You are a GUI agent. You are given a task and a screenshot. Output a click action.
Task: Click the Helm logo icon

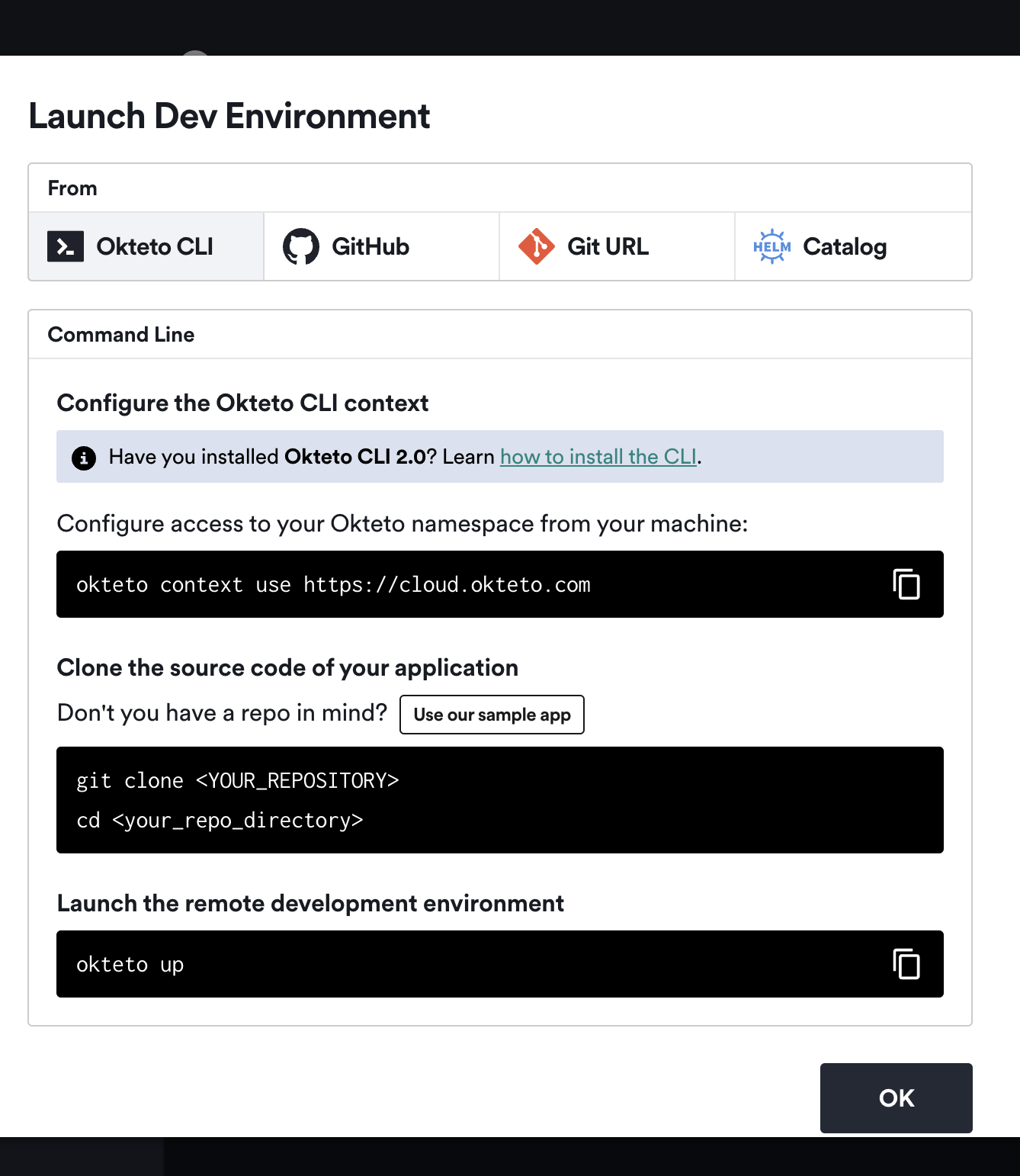pyautogui.click(x=772, y=246)
